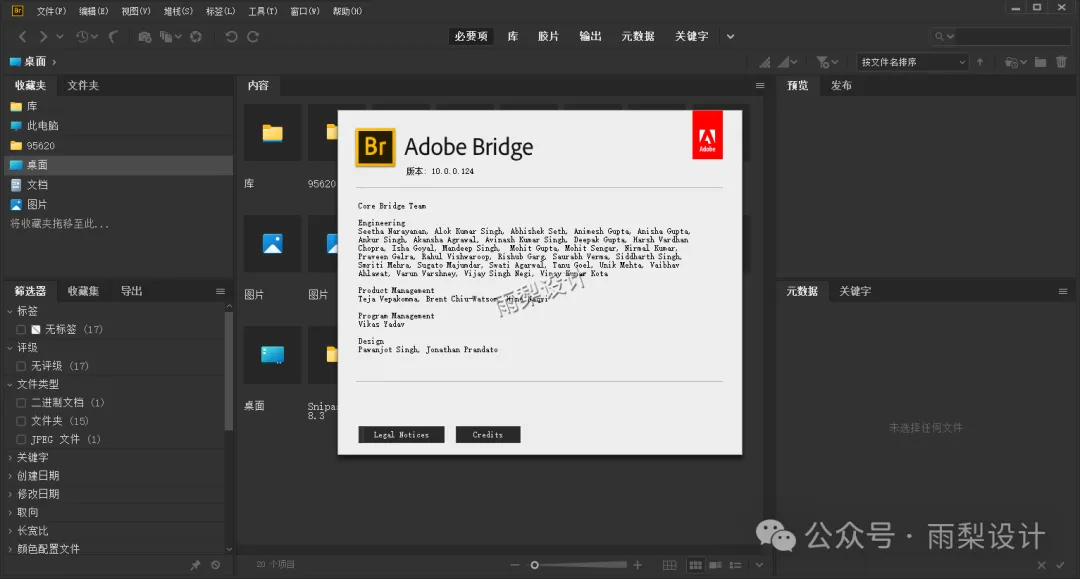Click the thumbnail quality icon

[765, 62]
